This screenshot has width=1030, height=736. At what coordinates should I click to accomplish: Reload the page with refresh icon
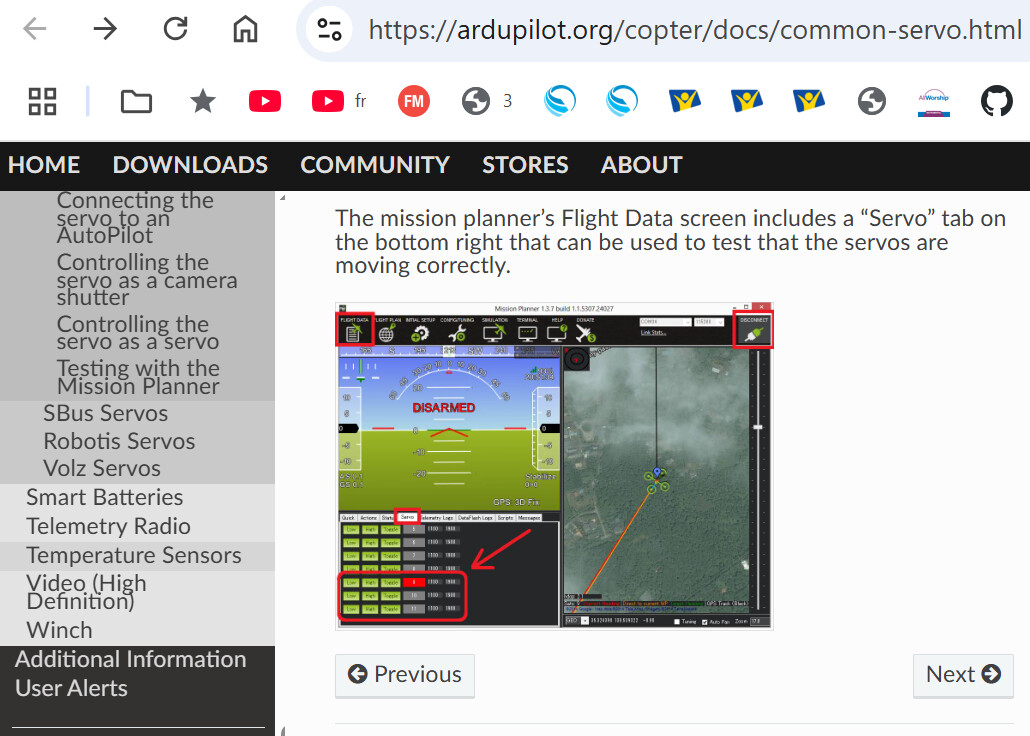point(175,29)
